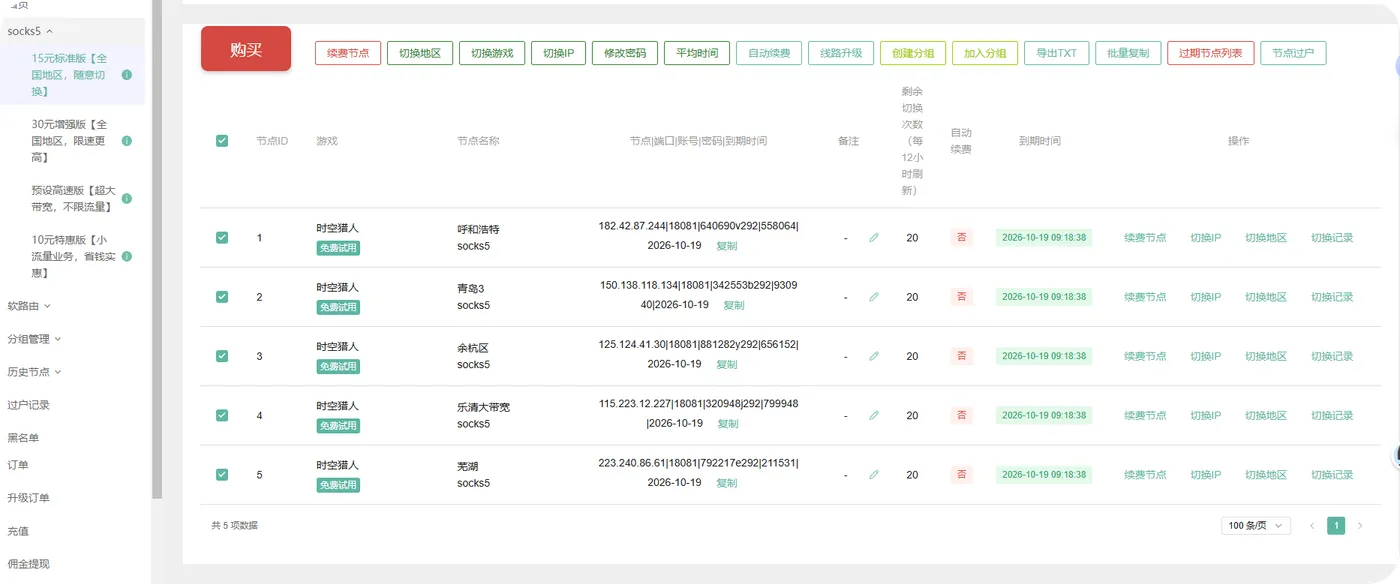Edit remark pencil icon for 余杭区 node
Image resolution: width=1400 pixels, height=584 pixels.
tap(873, 356)
